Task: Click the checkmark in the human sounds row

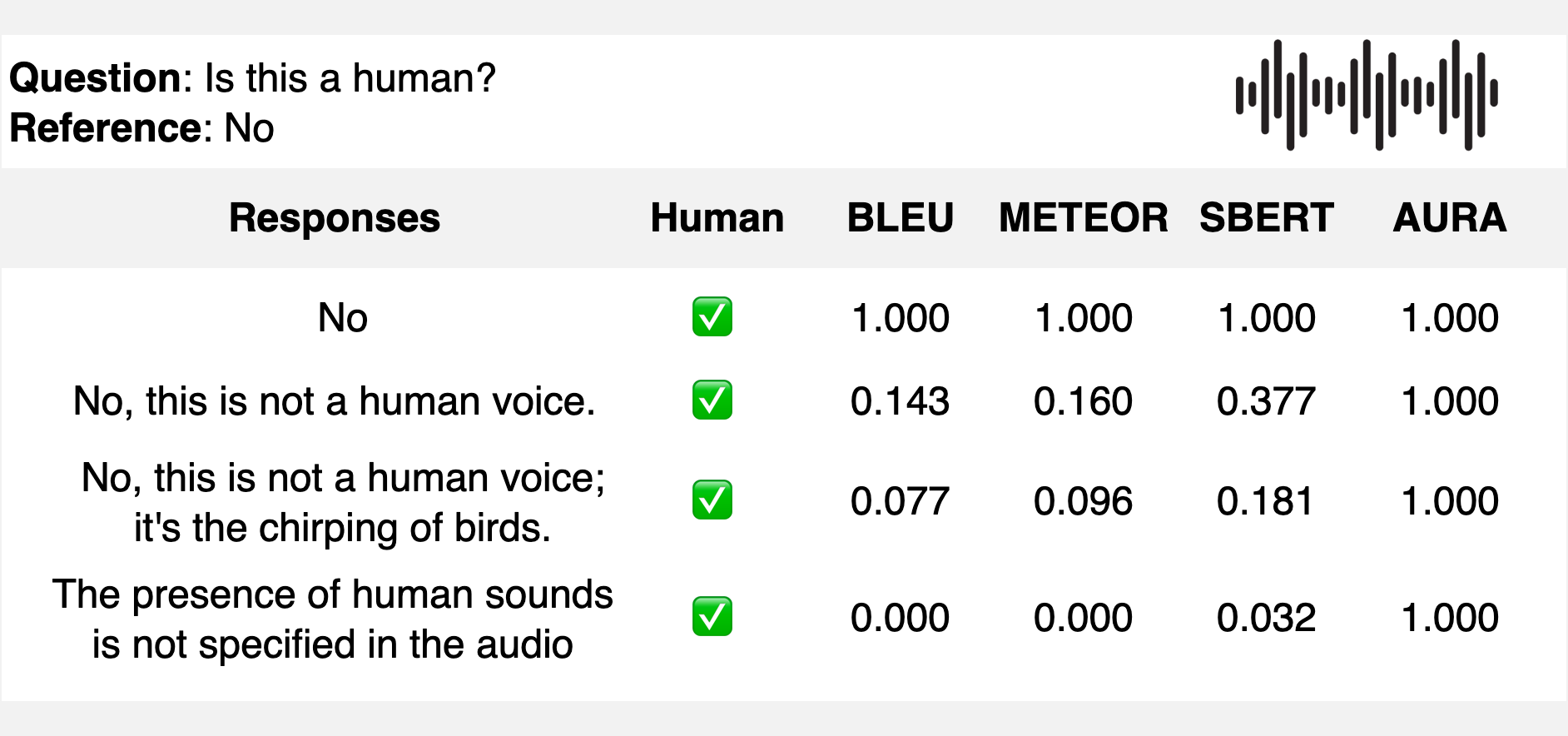Action: [x=712, y=617]
